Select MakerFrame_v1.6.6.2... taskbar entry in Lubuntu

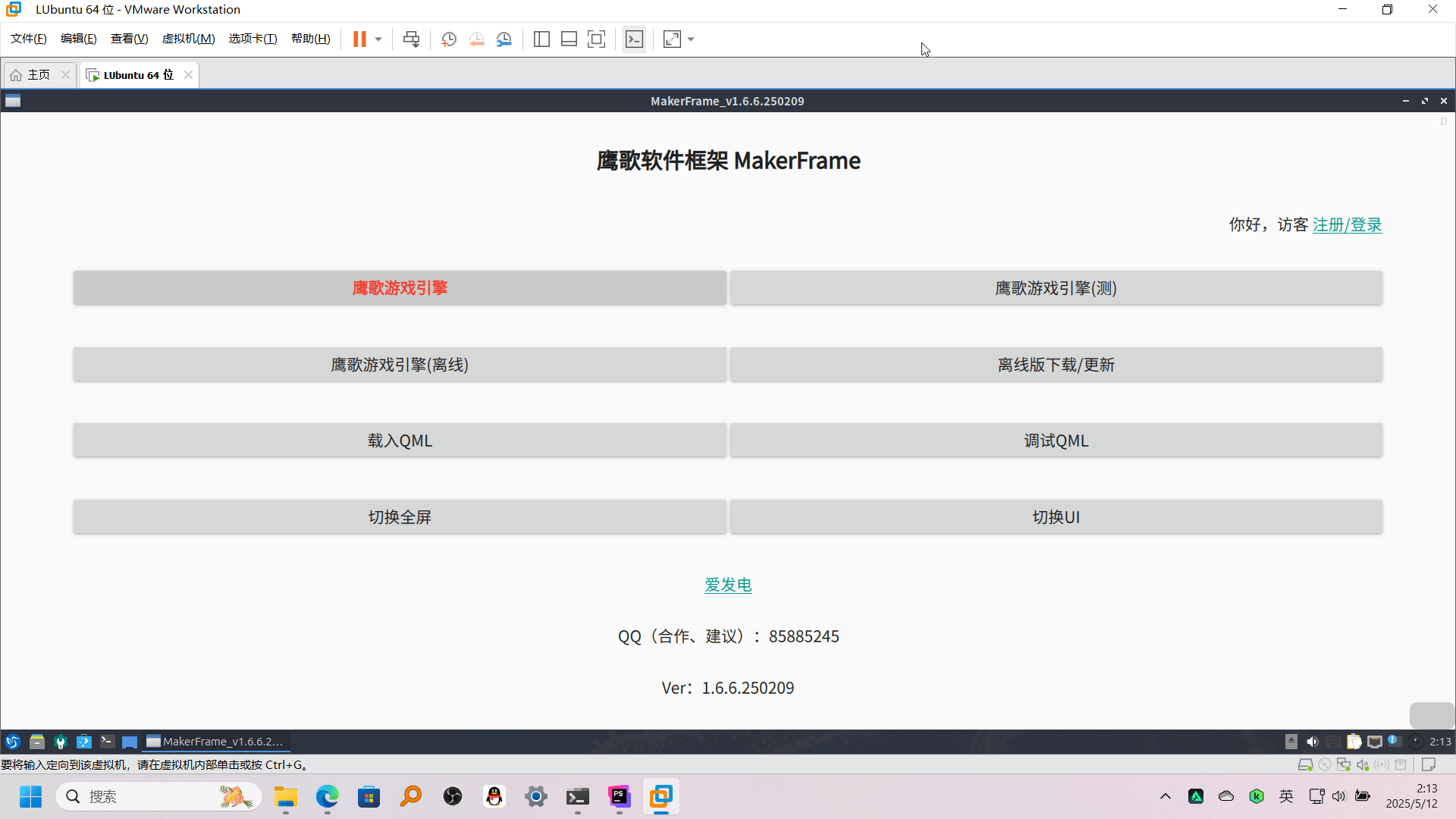click(215, 742)
